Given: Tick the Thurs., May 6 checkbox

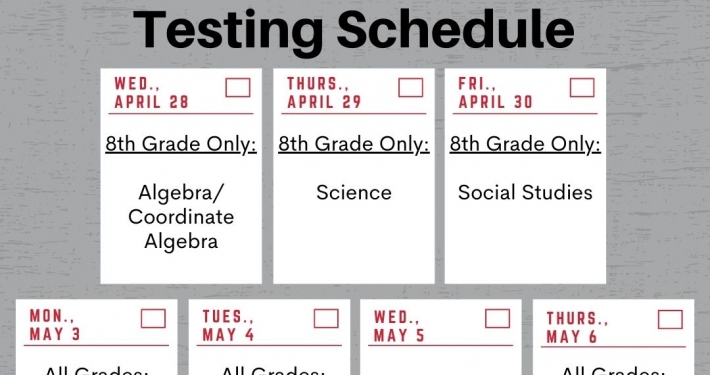Looking at the screenshot, I should tap(670, 319).
